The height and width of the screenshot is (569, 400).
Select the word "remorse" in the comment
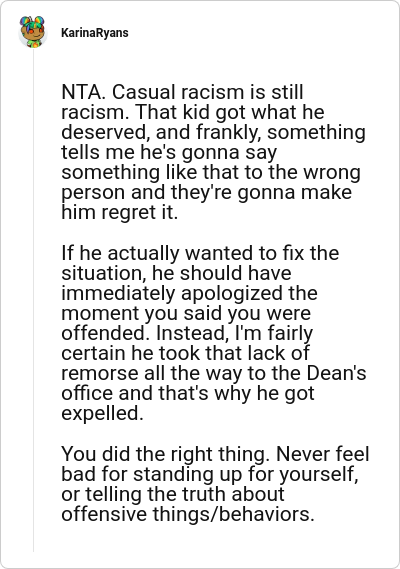tap(100, 374)
